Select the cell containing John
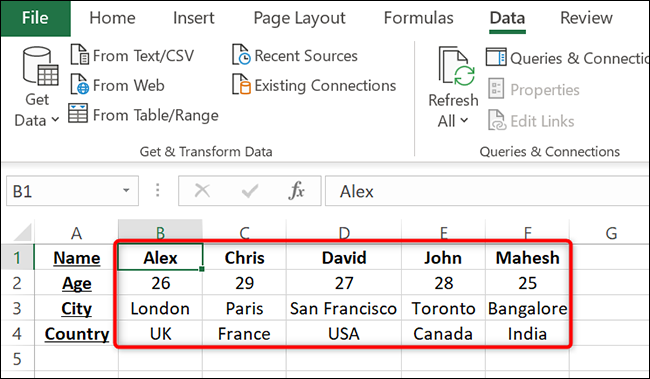Image resolution: width=650 pixels, height=379 pixels. (443, 258)
